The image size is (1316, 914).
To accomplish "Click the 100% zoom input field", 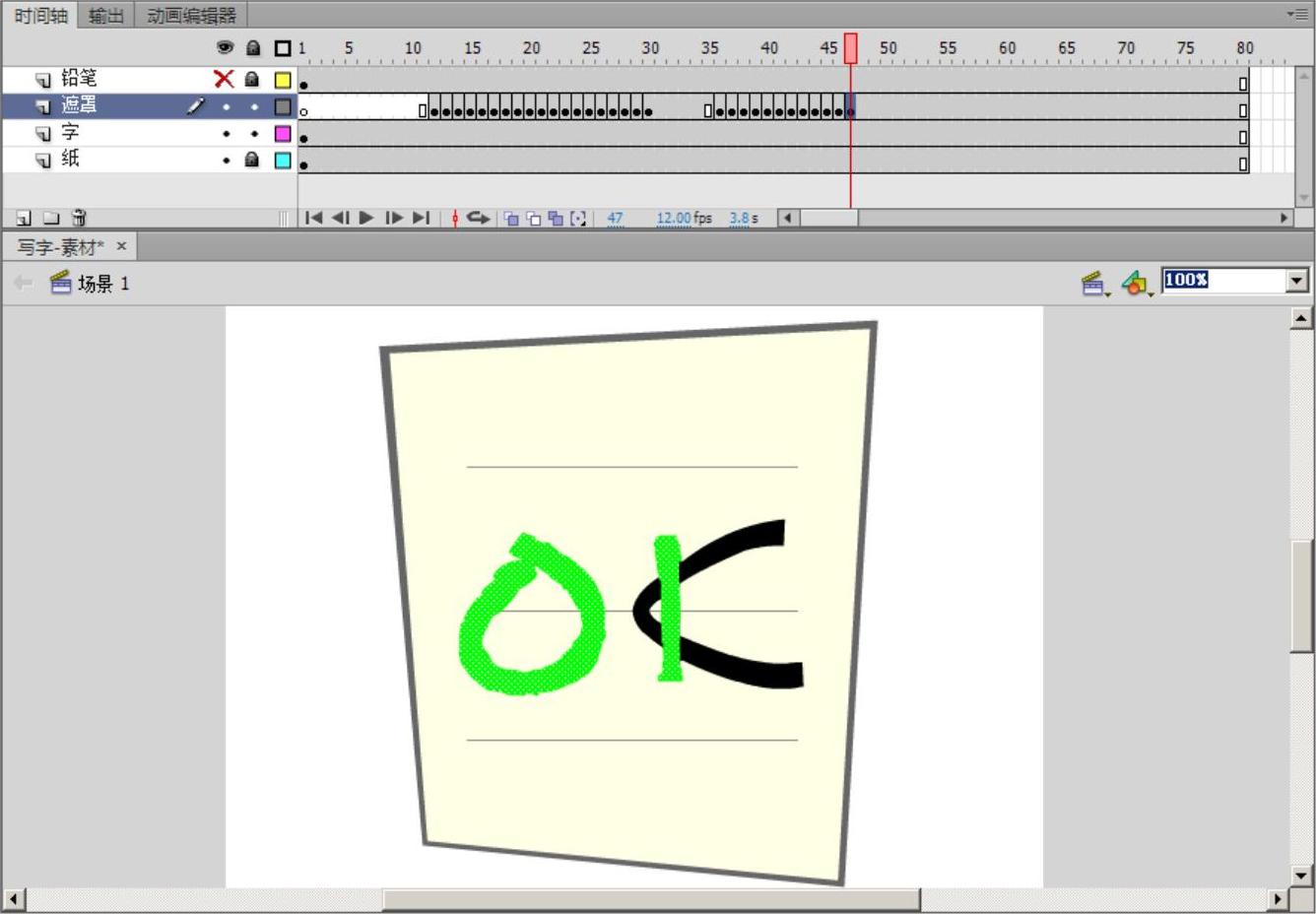I will 1223,281.
